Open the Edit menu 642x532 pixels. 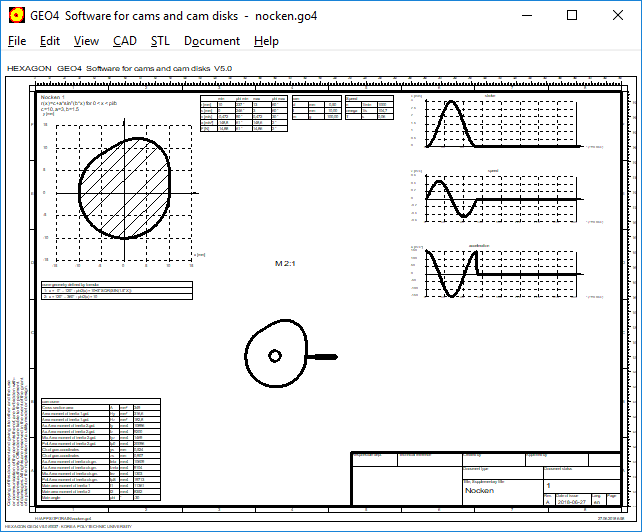point(50,41)
